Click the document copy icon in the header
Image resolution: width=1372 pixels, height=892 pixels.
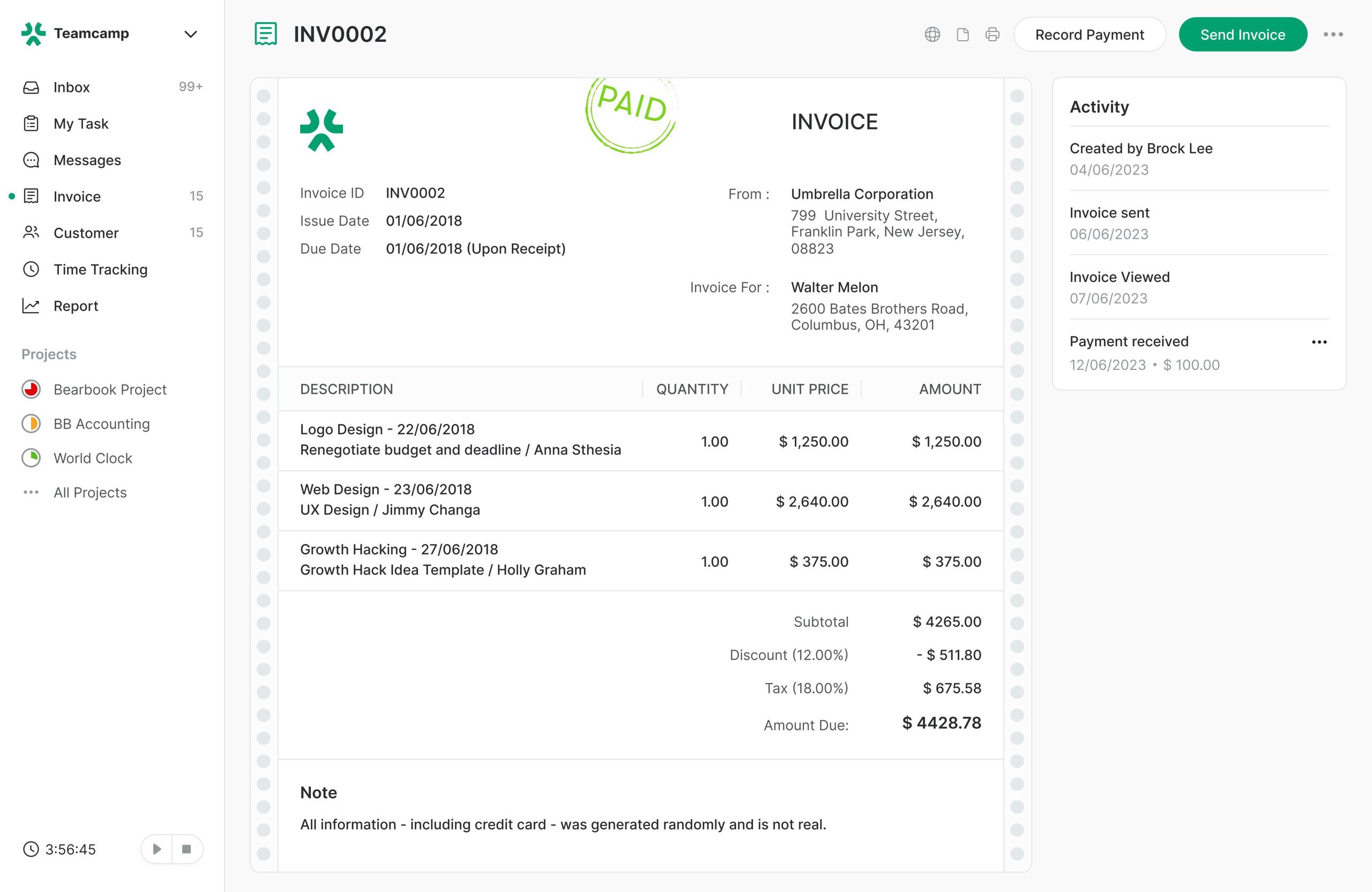[962, 35]
